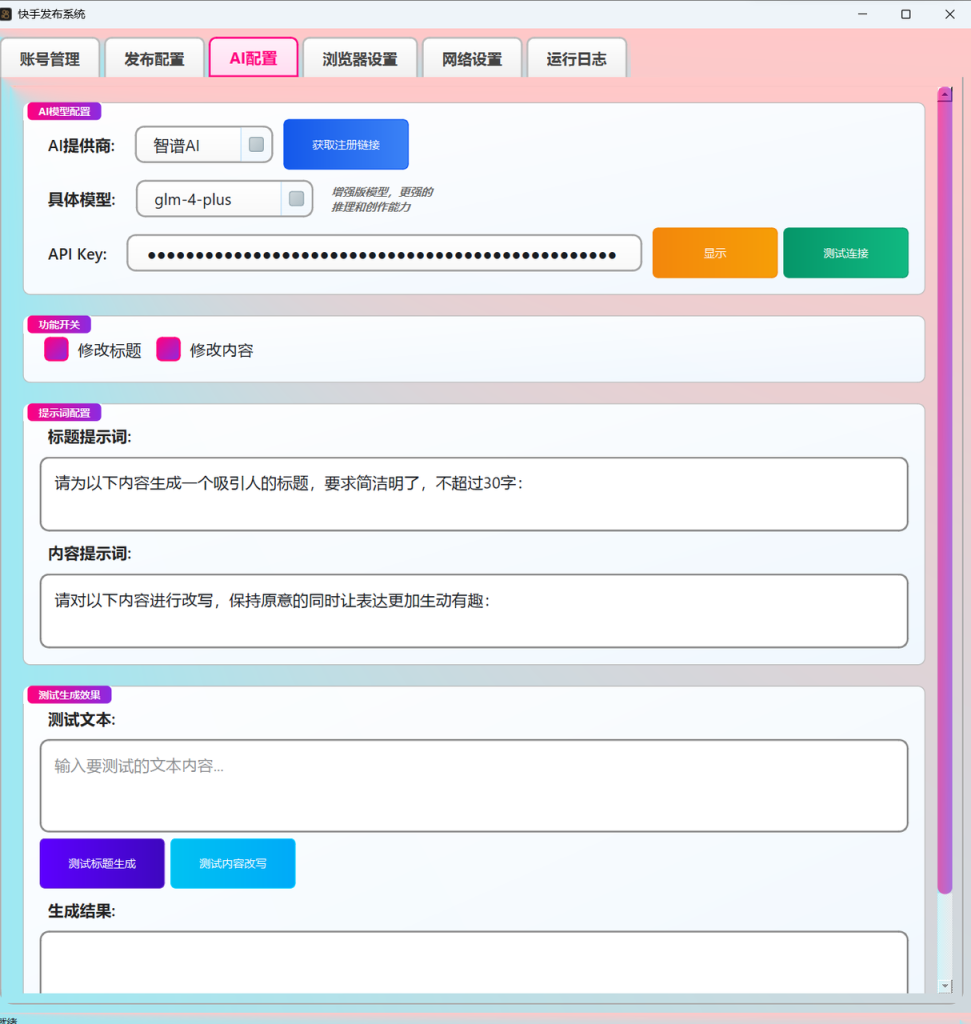This screenshot has height=1024, width=971.
Task: Click the API Key label
Action: (78, 254)
